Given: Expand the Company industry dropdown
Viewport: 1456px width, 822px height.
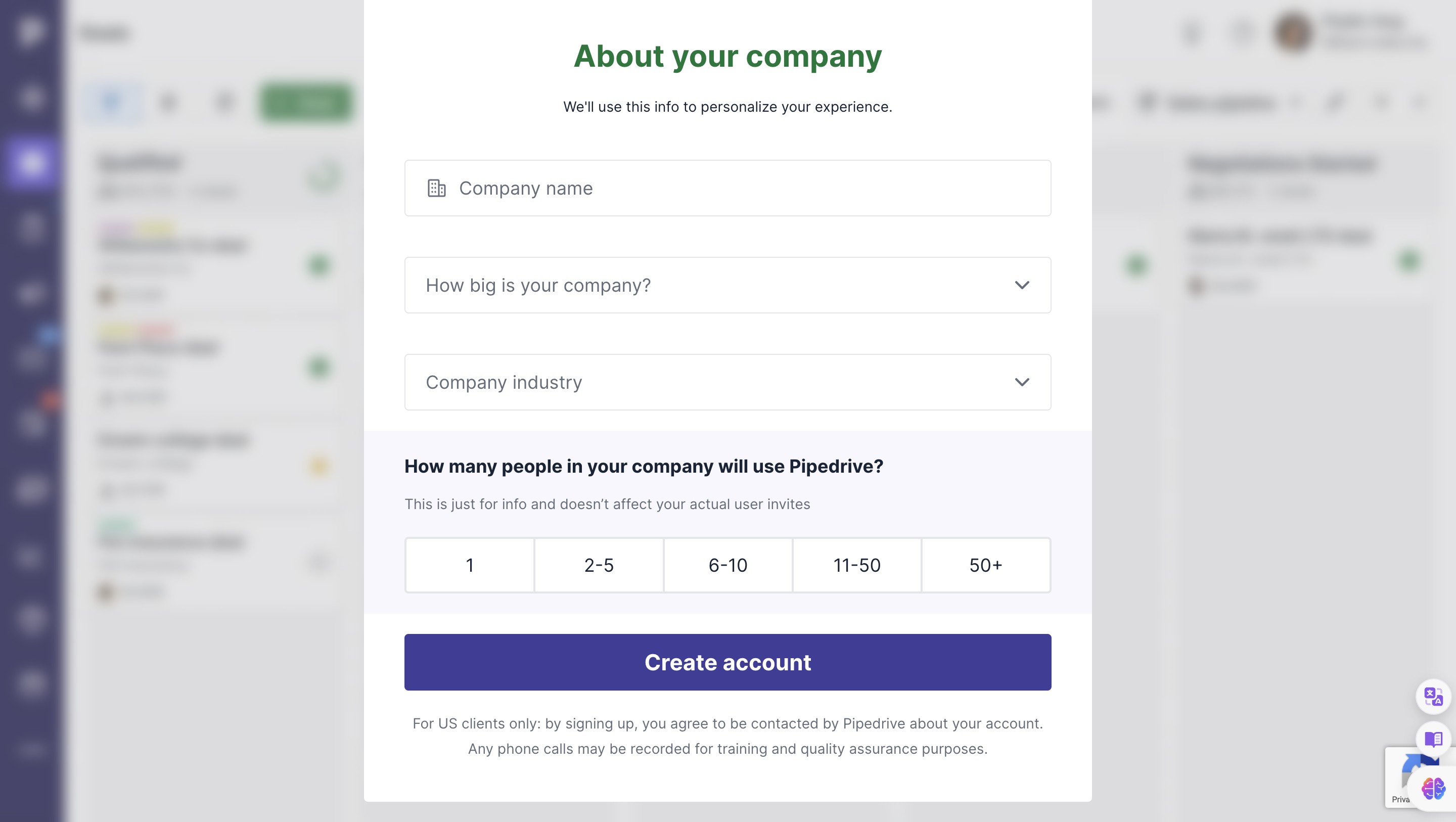Looking at the screenshot, I should (x=727, y=383).
